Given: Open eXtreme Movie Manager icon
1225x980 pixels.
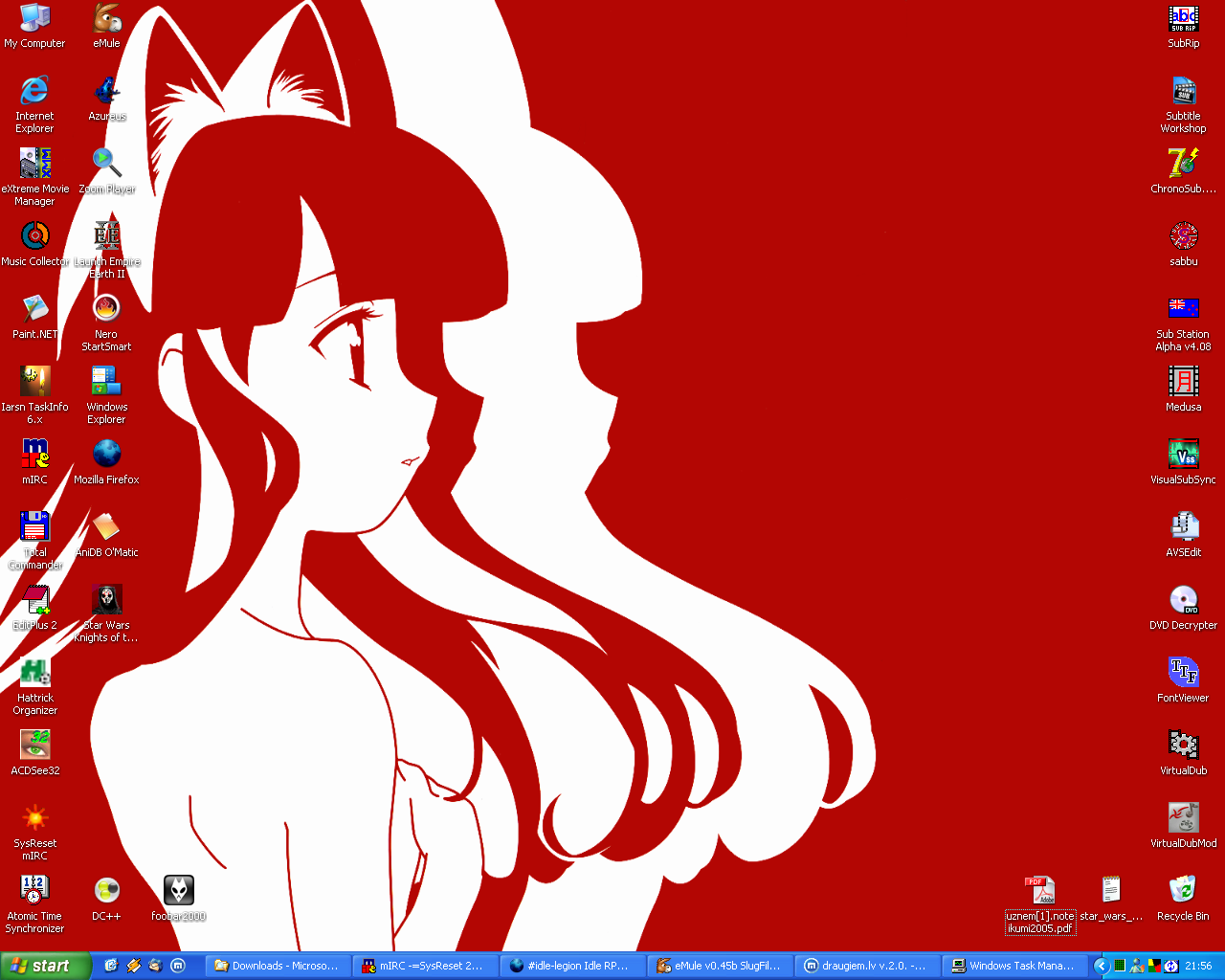Looking at the screenshot, I should point(34,177).
